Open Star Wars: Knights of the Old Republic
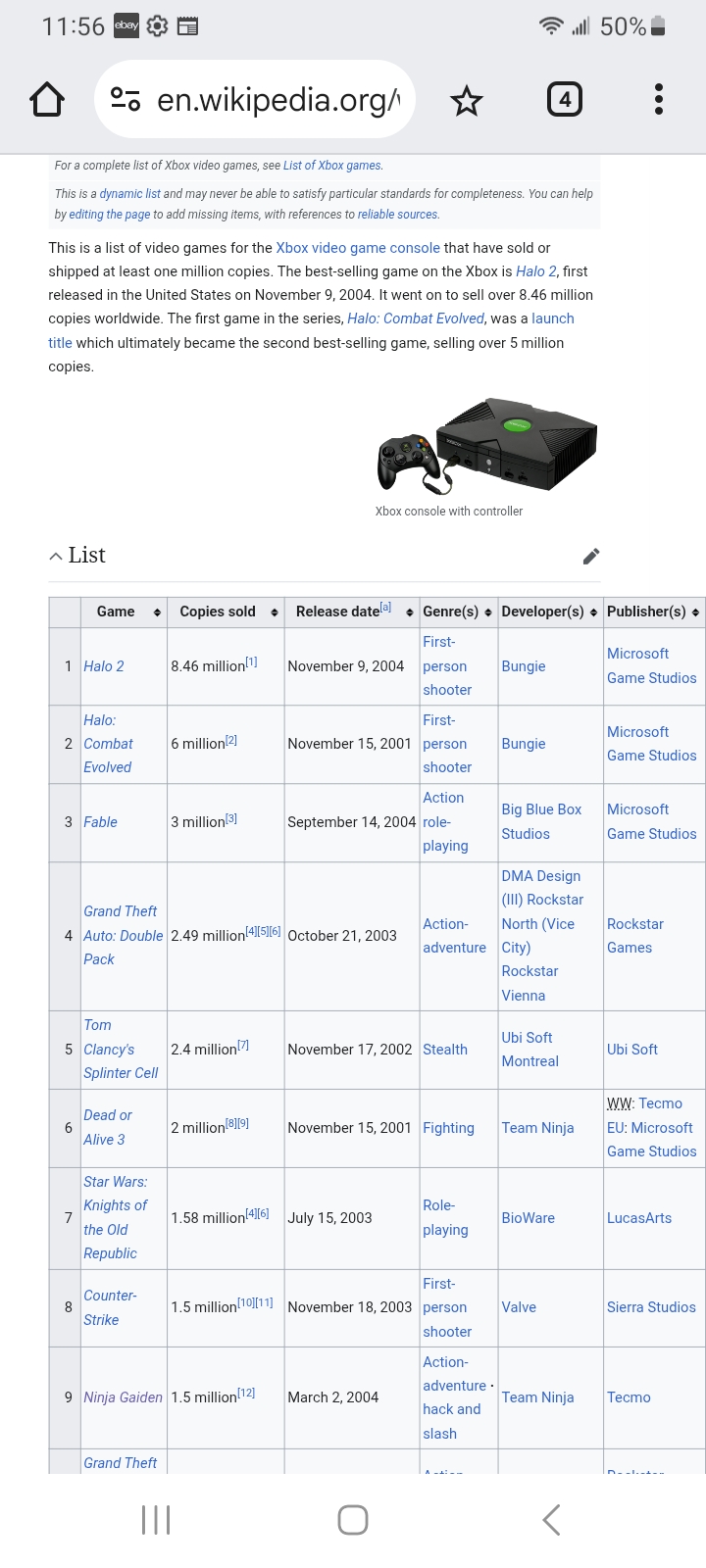The height and width of the screenshot is (1568, 706). [116, 1218]
